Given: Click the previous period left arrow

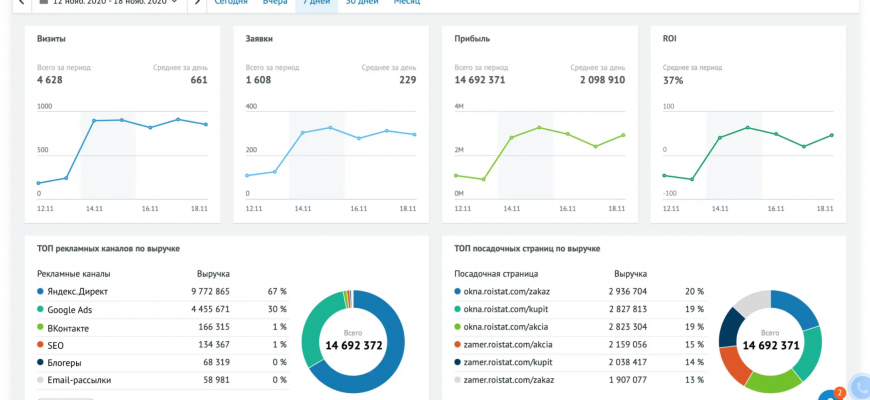Looking at the screenshot, I should click(x=21, y=3).
